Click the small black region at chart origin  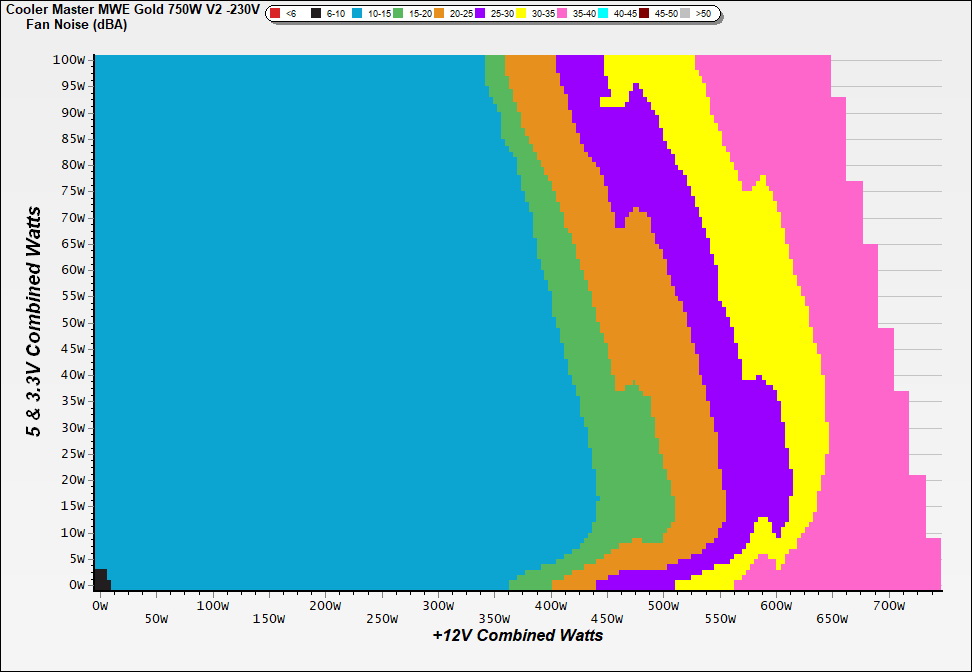click(x=100, y=579)
